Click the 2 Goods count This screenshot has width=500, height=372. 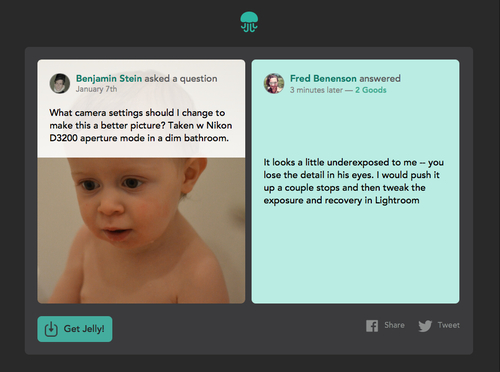(x=371, y=90)
